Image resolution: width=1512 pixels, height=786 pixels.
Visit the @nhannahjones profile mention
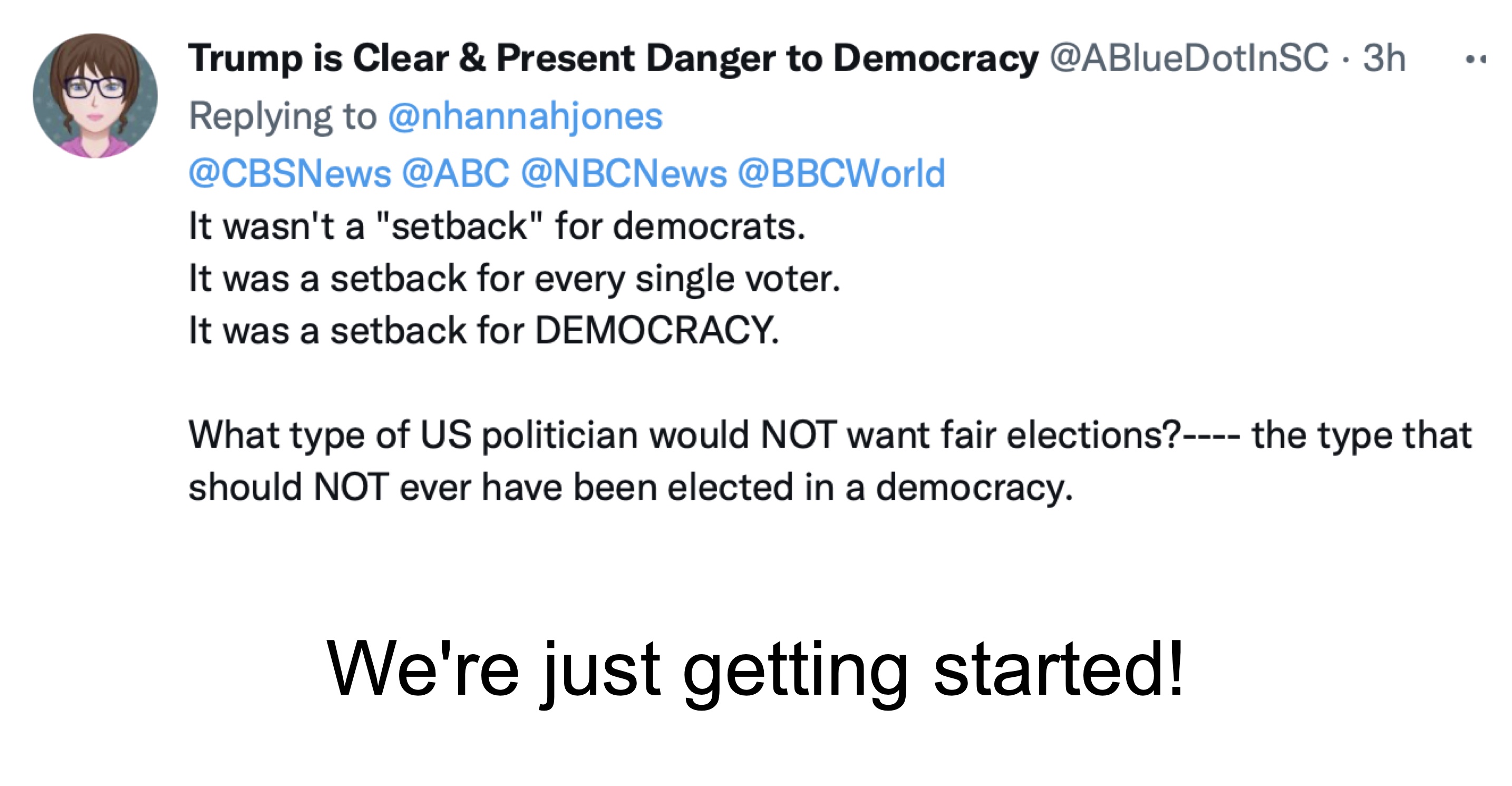(x=525, y=116)
